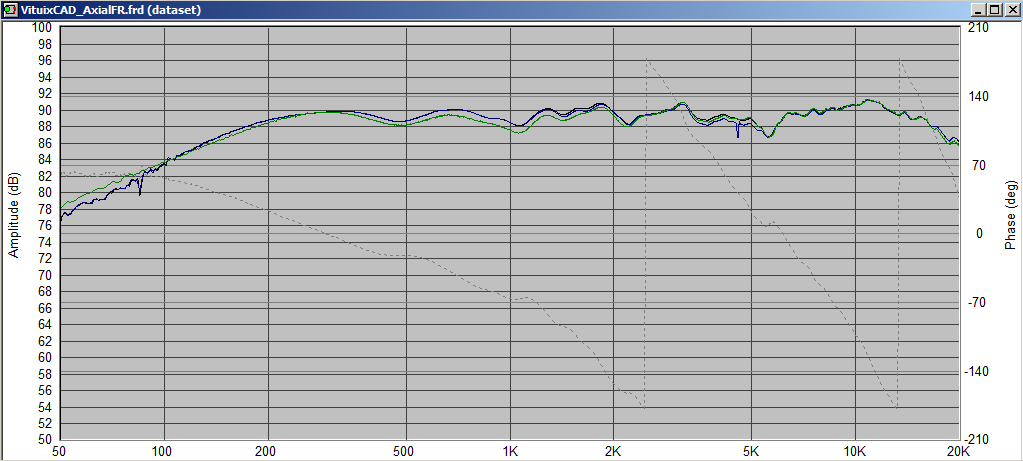This screenshot has height=461, width=1023.
Task: Click the '500' frequency axis label
Action: coord(405,451)
